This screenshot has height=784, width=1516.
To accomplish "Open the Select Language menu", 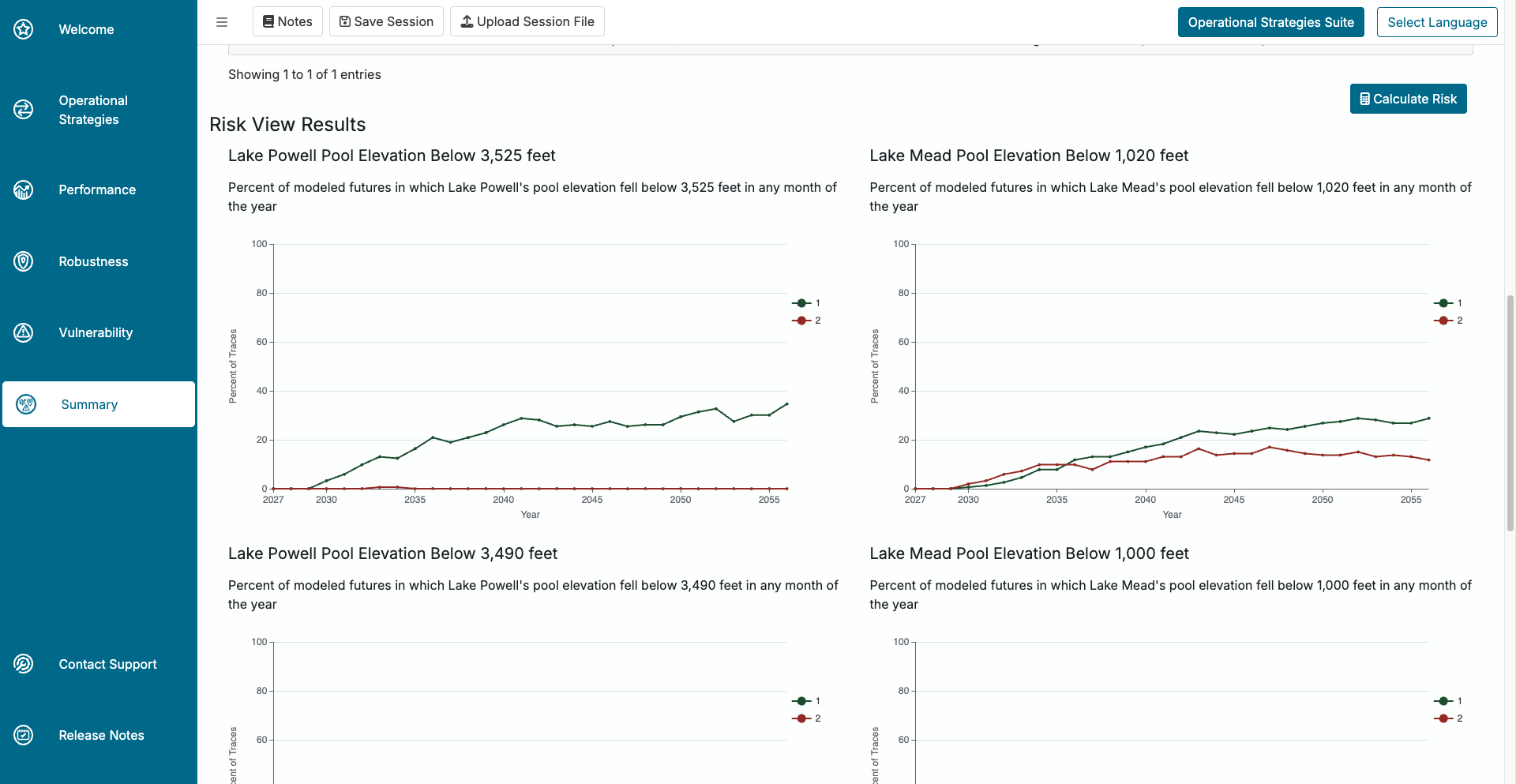I will pos(1437,22).
